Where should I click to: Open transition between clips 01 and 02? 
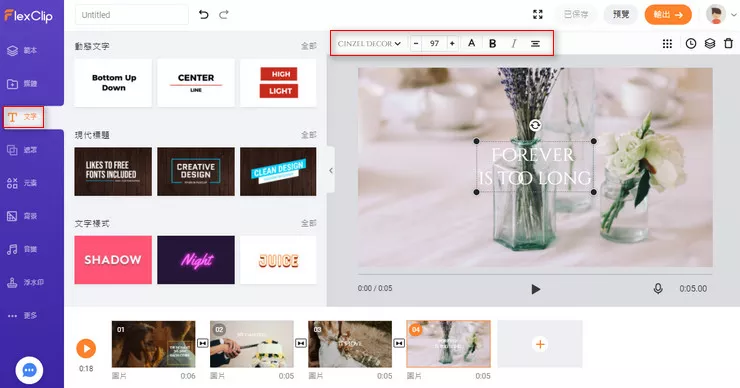click(x=202, y=343)
